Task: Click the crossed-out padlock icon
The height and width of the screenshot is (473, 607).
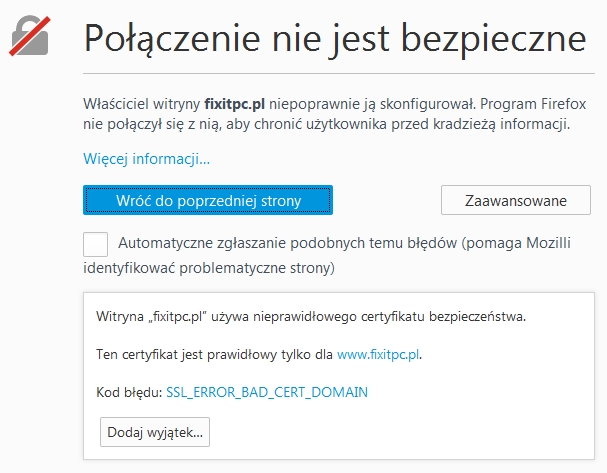Action: coord(30,36)
